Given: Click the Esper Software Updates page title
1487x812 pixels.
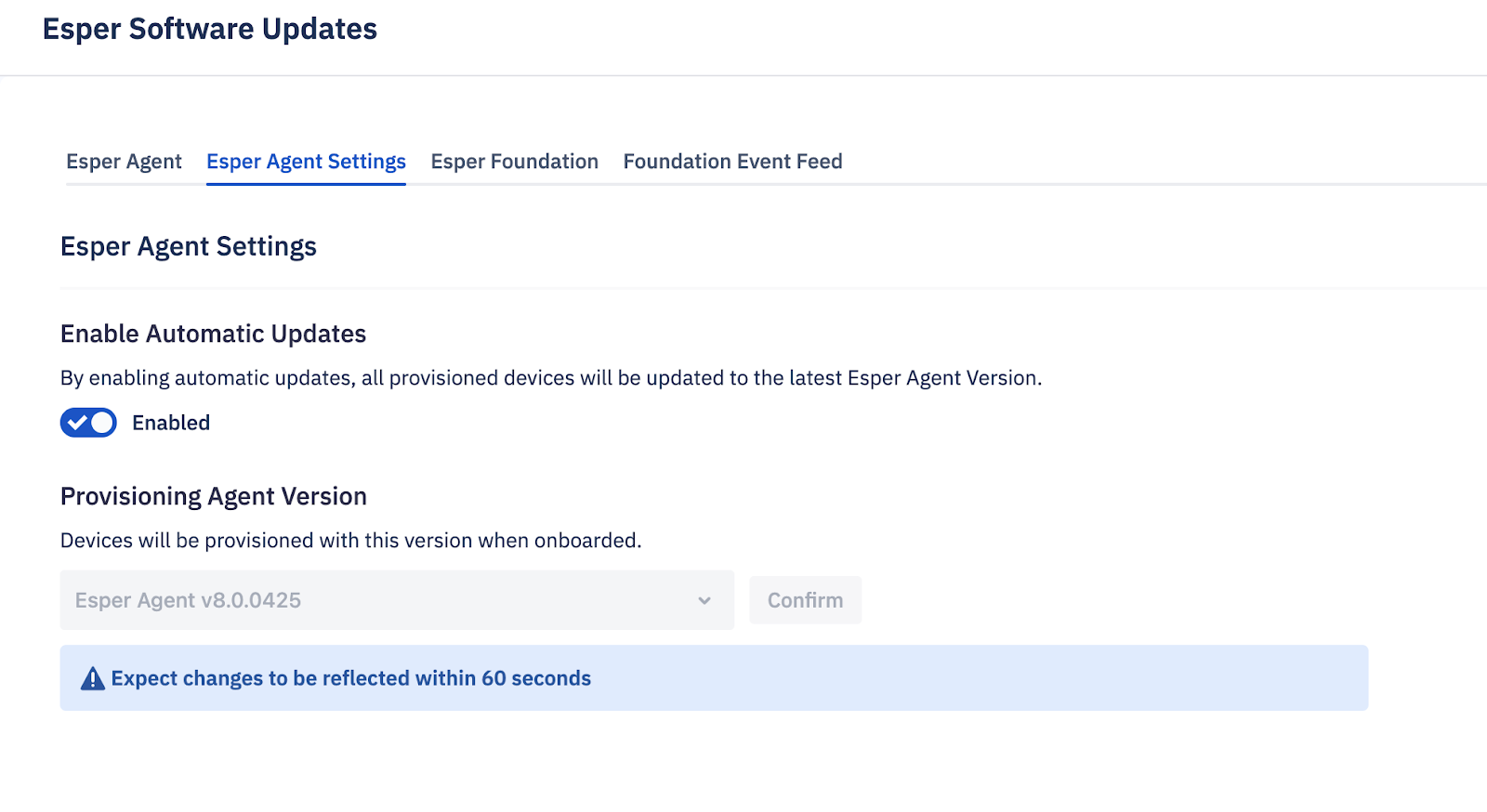Looking at the screenshot, I should [x=210, y=29].
